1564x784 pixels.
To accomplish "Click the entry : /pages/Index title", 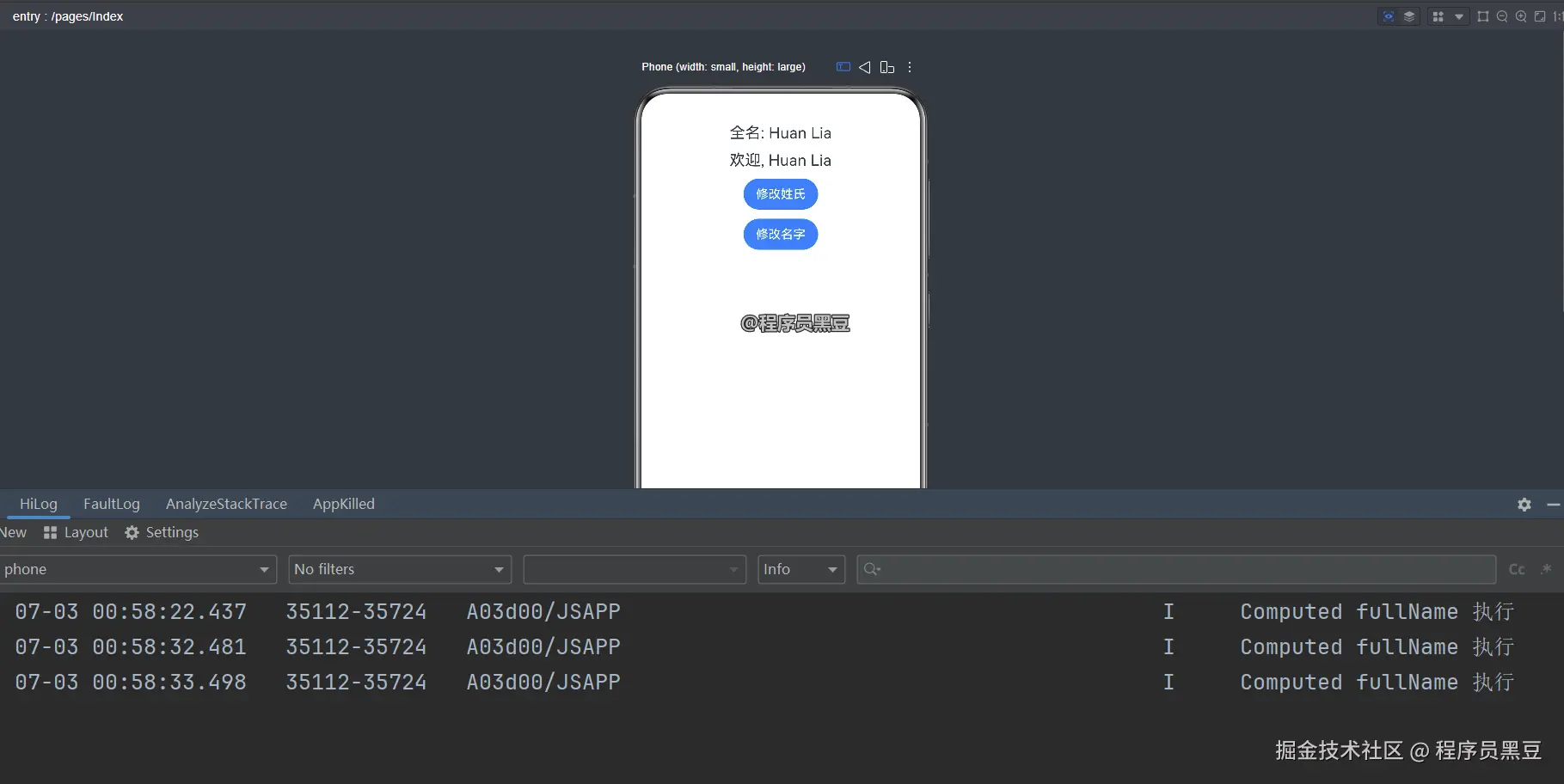I will coord(68,16).
